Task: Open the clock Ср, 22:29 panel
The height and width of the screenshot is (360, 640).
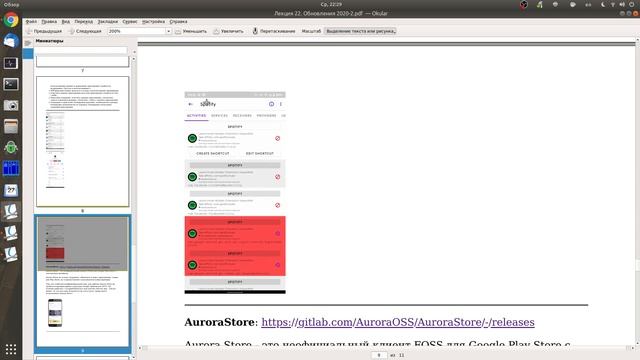Action: (x=331, y=4)
